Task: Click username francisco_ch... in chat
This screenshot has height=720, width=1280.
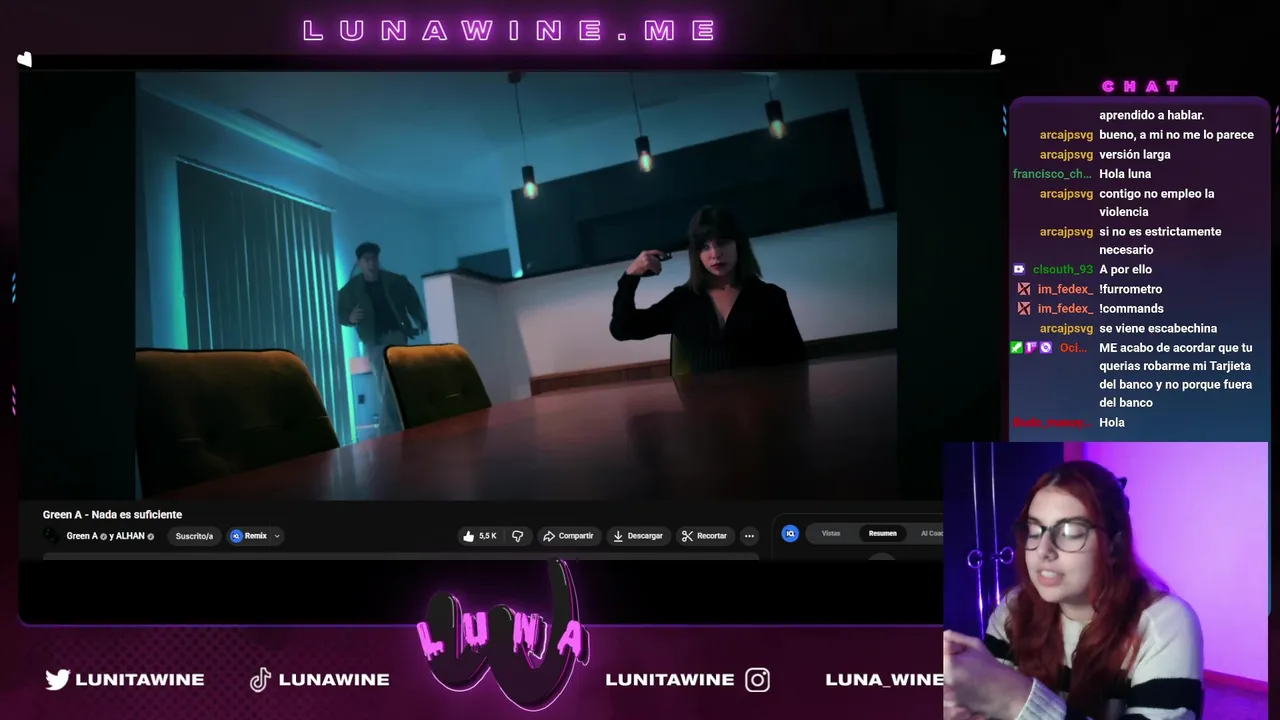Action: [1052, 174]
